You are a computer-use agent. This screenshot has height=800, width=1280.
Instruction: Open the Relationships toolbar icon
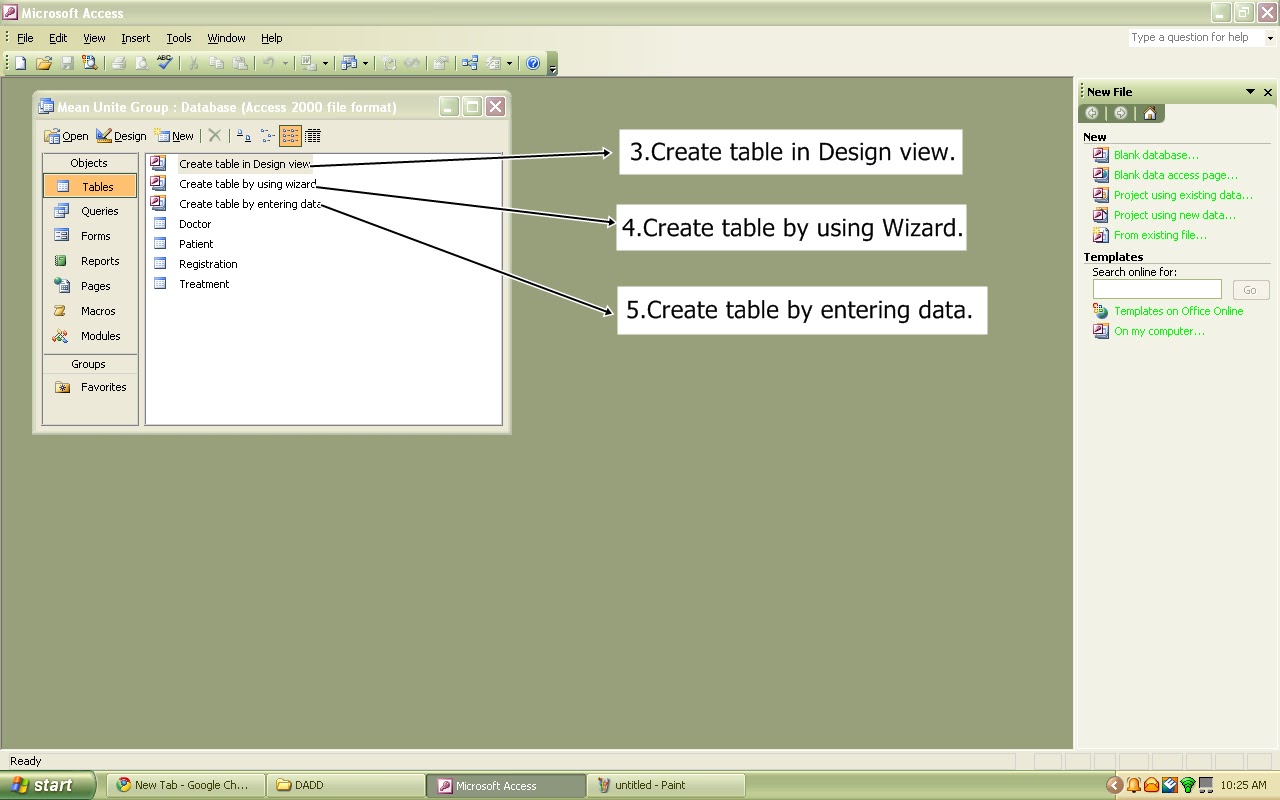pos(470,63)
